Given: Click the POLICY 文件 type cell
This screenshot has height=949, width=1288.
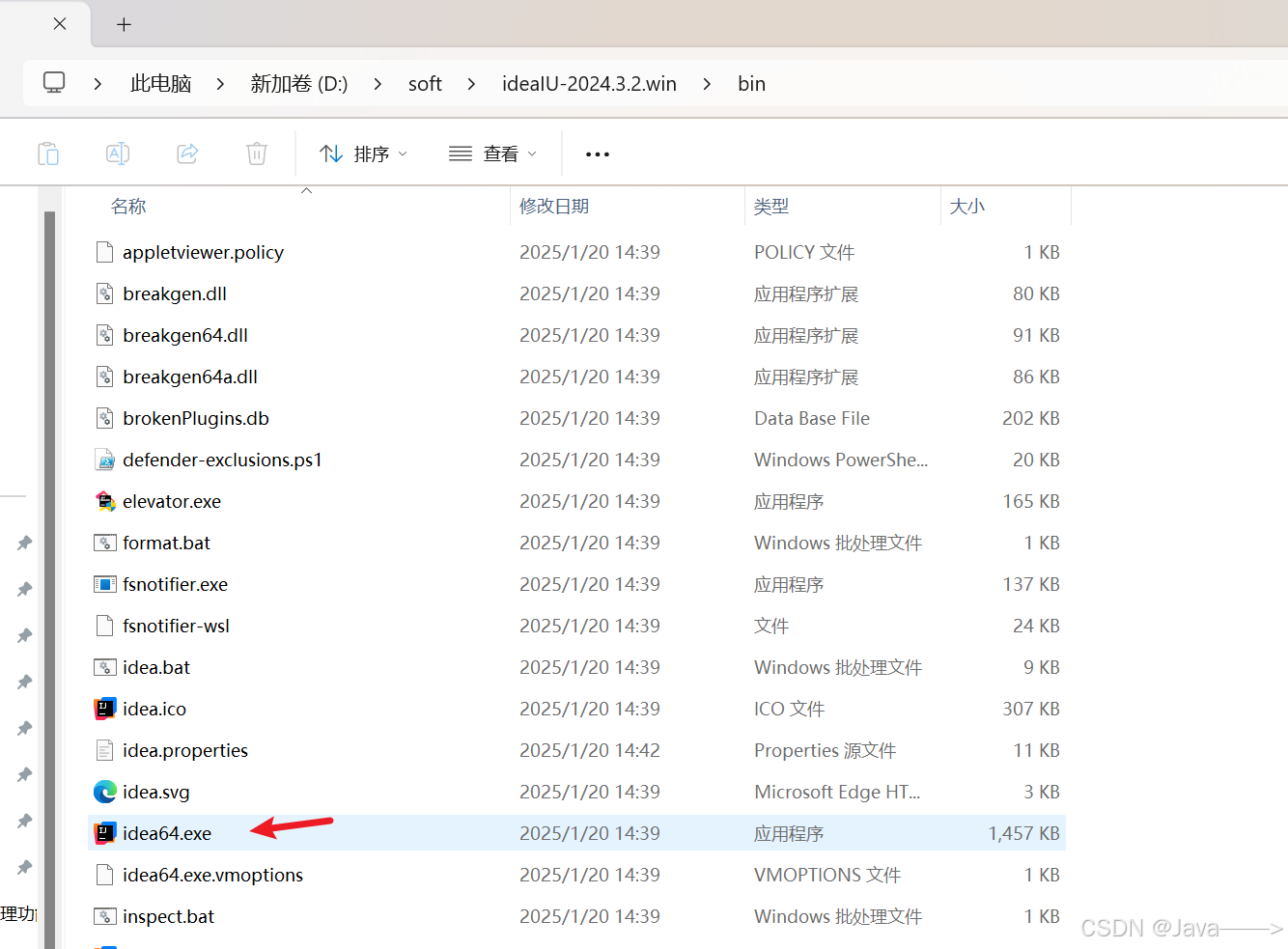Looking at the screenshot, I should click(804, 252).
